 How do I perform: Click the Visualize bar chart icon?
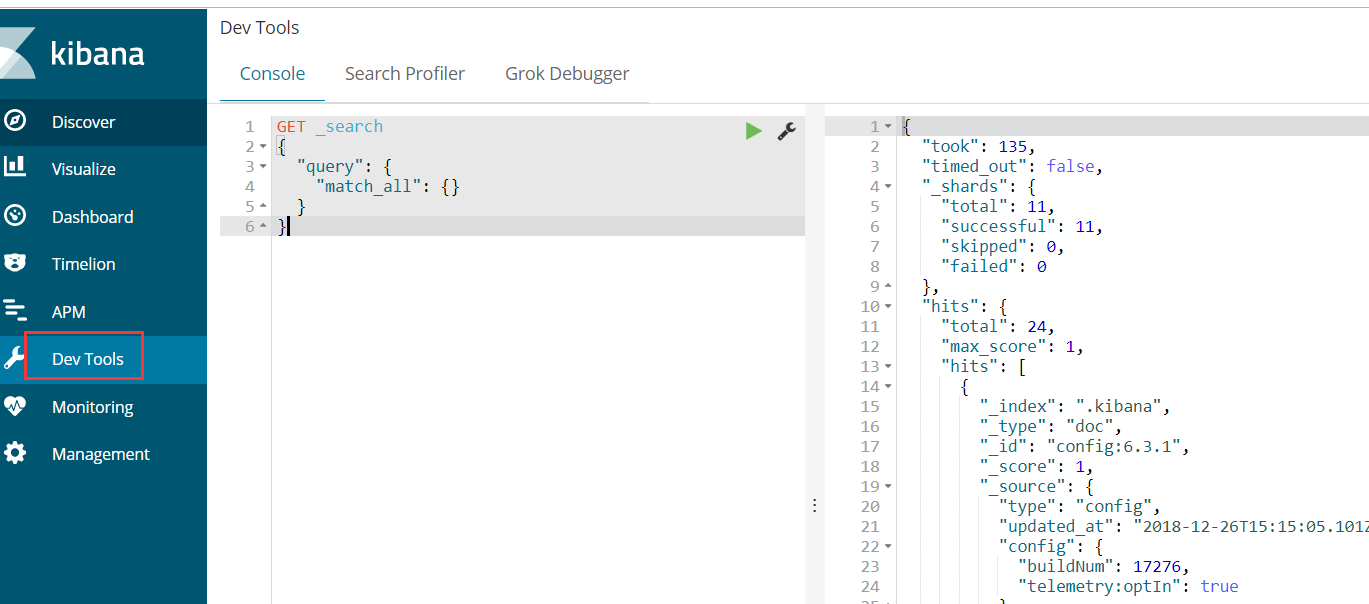15,168
